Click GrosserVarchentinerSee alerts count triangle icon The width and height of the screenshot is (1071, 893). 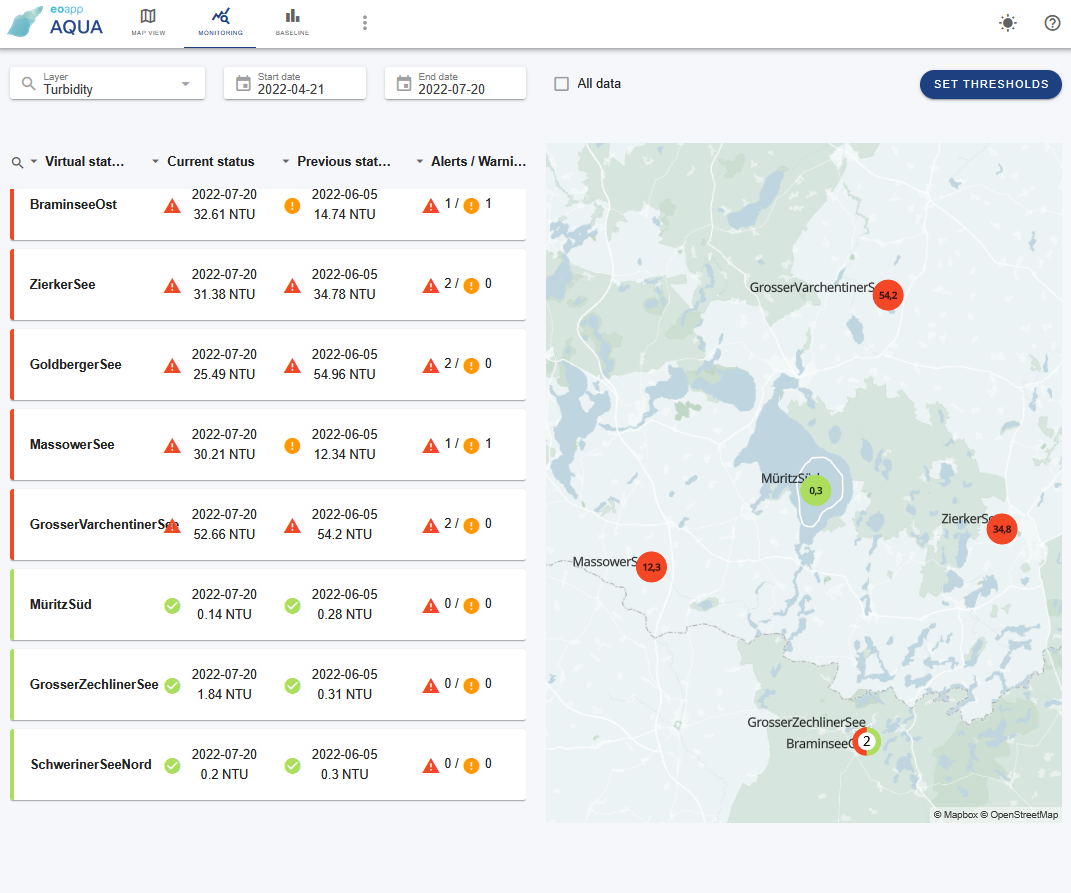pyautogui.click(x=431, y=525)
